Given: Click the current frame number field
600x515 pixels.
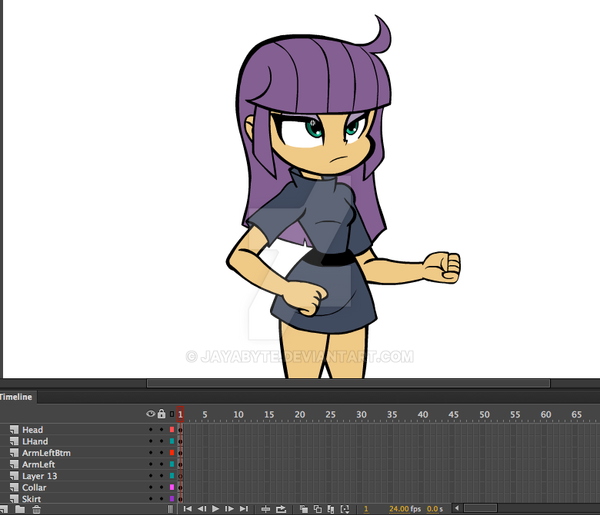Looking at the screenshot, I should click(366, 509).
